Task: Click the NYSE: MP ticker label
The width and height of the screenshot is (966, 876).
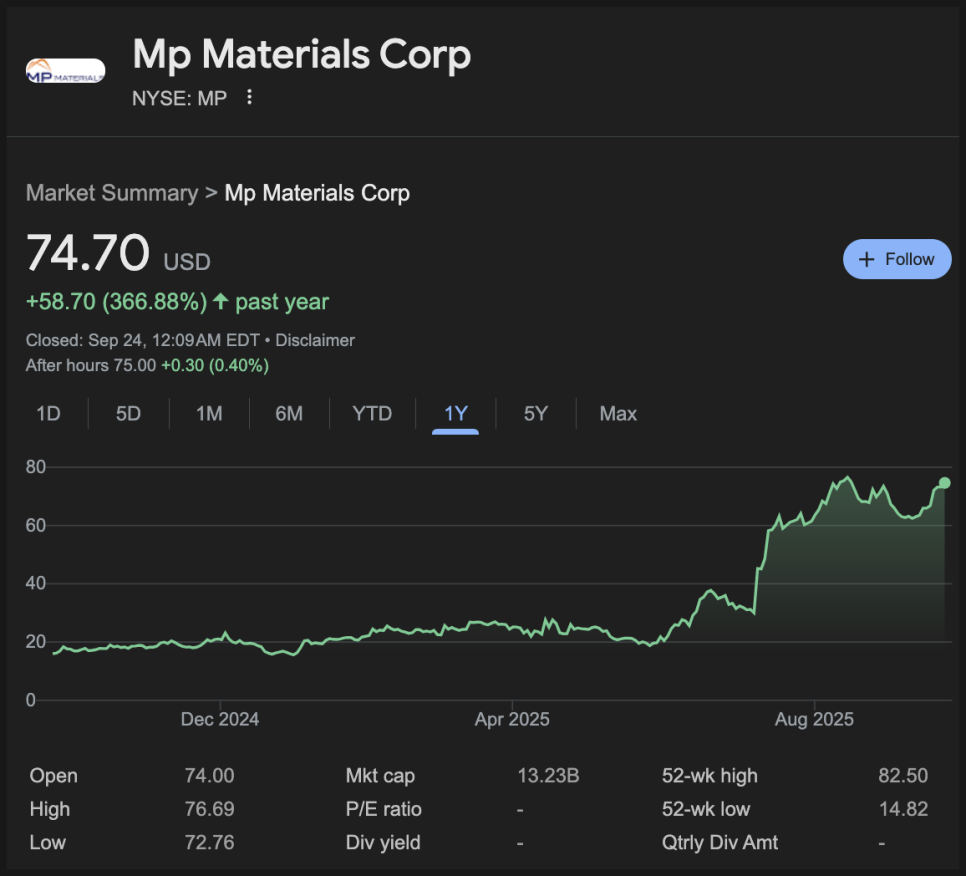Action: (x=179, y=98)
